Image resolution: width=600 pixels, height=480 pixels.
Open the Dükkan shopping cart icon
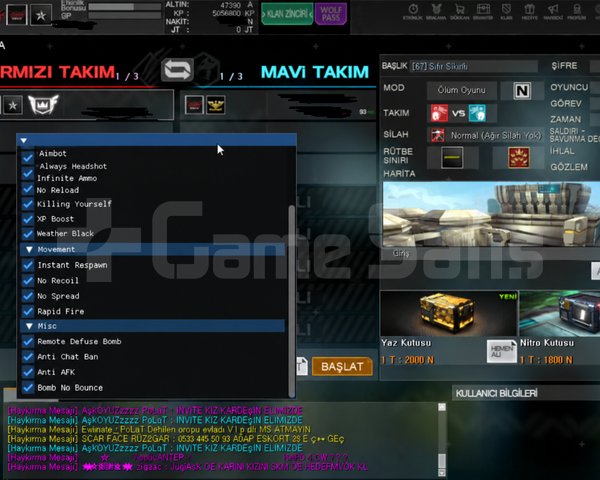point(459,11)
